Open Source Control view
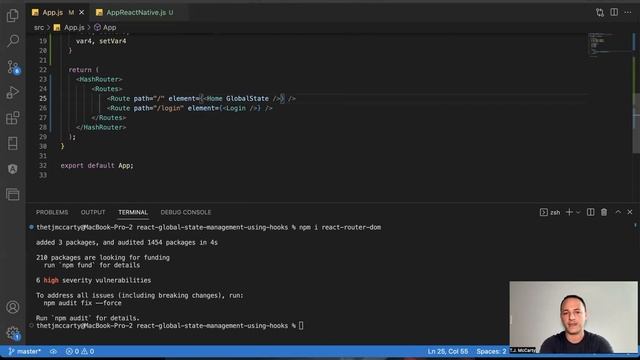The image size is (640, 360). pos(13,67)
